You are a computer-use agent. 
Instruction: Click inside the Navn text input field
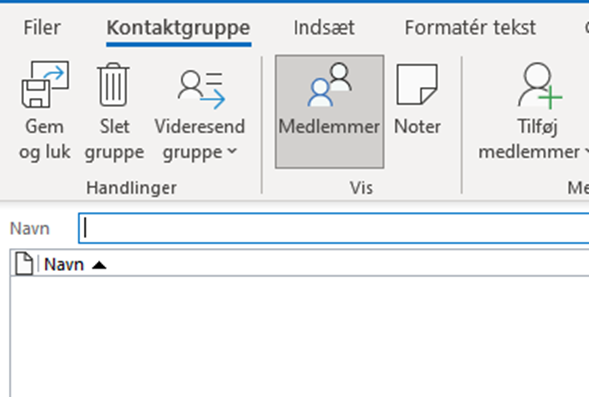click(334, 228)
